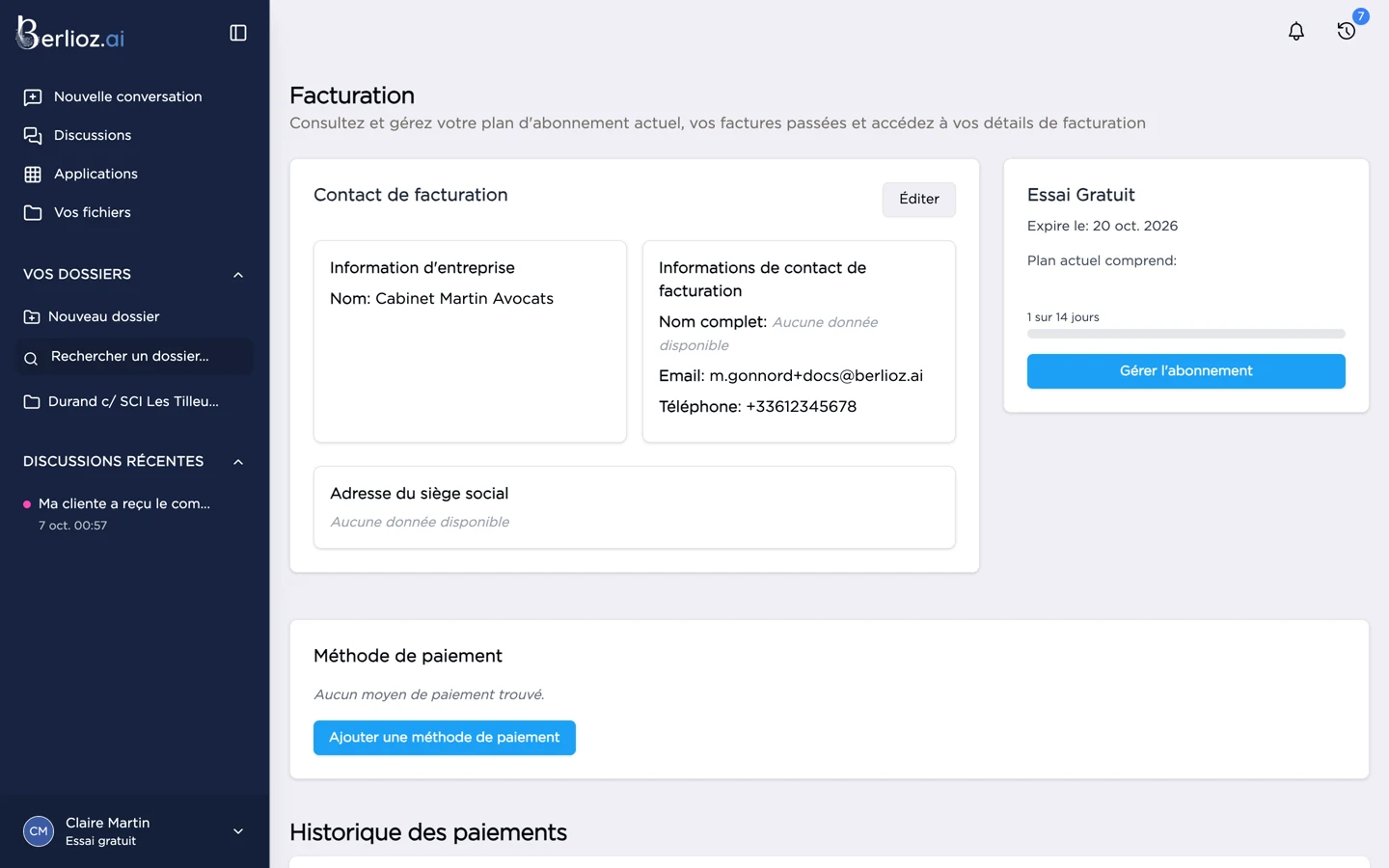Image resolution: width=1389 pixels, height=868 pixels.
Task: Click the CM user avatar
Action: coord(39,830)
